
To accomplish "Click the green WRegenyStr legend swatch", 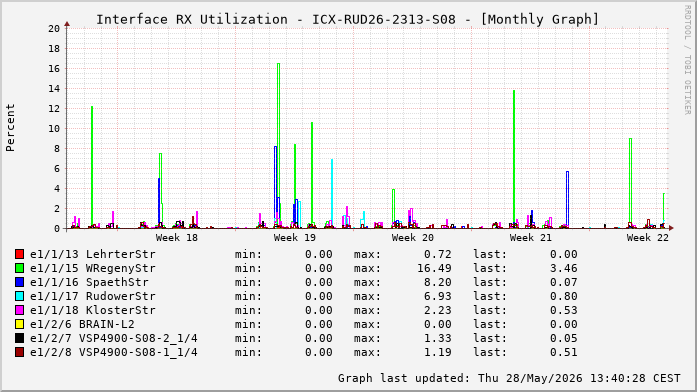I will tap(19, 268).
